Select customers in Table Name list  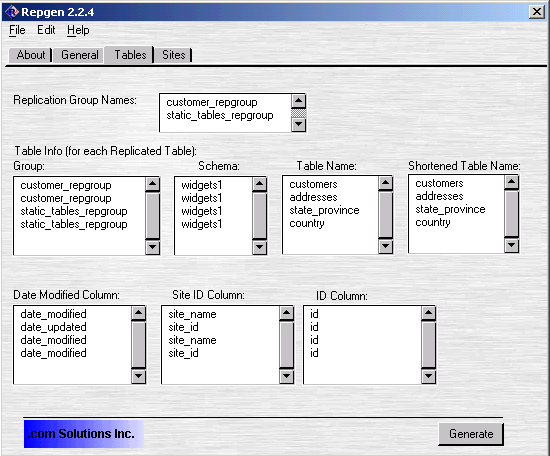pos(313,185)
